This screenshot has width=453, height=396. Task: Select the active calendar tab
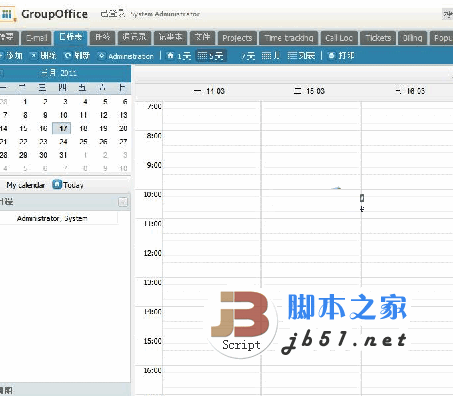[x=71, y=37]
